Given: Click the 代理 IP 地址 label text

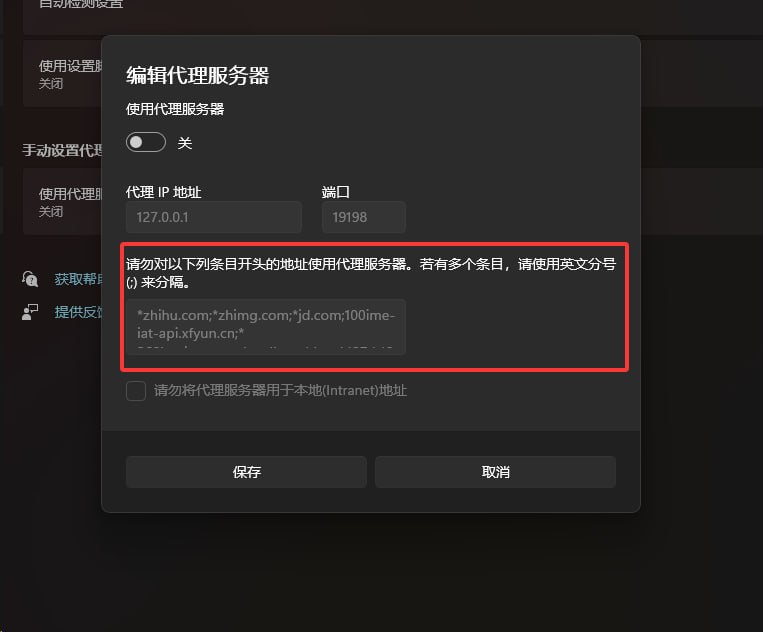Looking at the screenshot, I should click(163, 192).
